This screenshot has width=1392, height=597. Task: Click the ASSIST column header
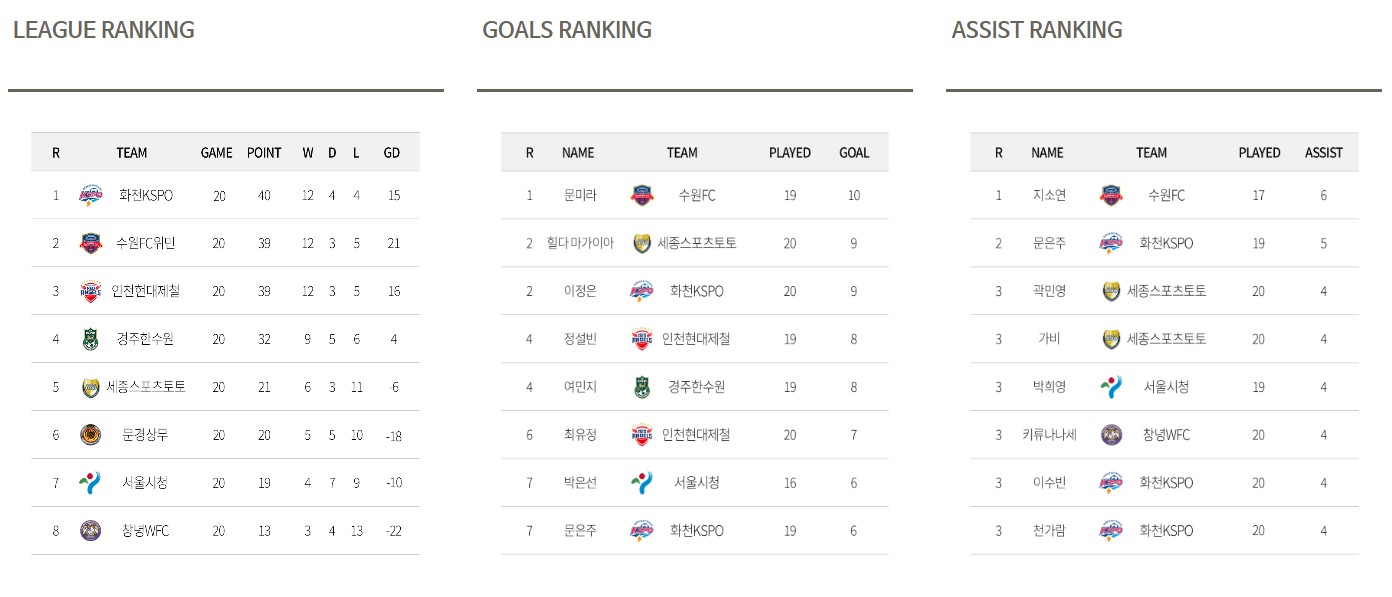pos(1324,153)
